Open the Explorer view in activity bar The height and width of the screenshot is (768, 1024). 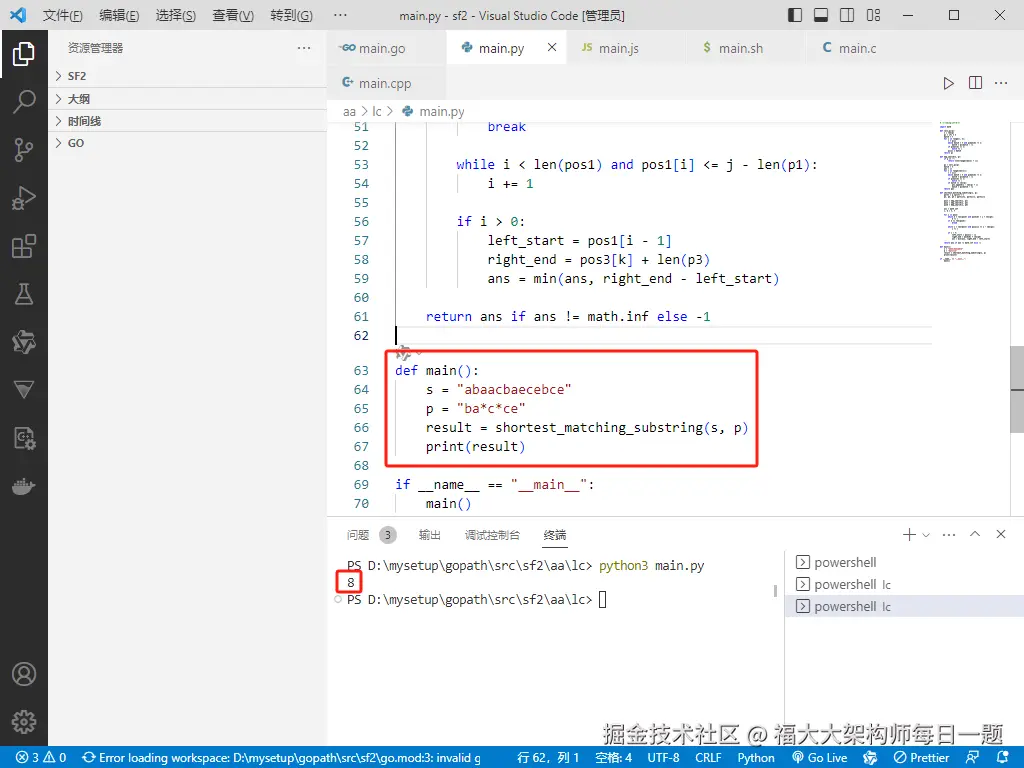click(x=24, y=54)
